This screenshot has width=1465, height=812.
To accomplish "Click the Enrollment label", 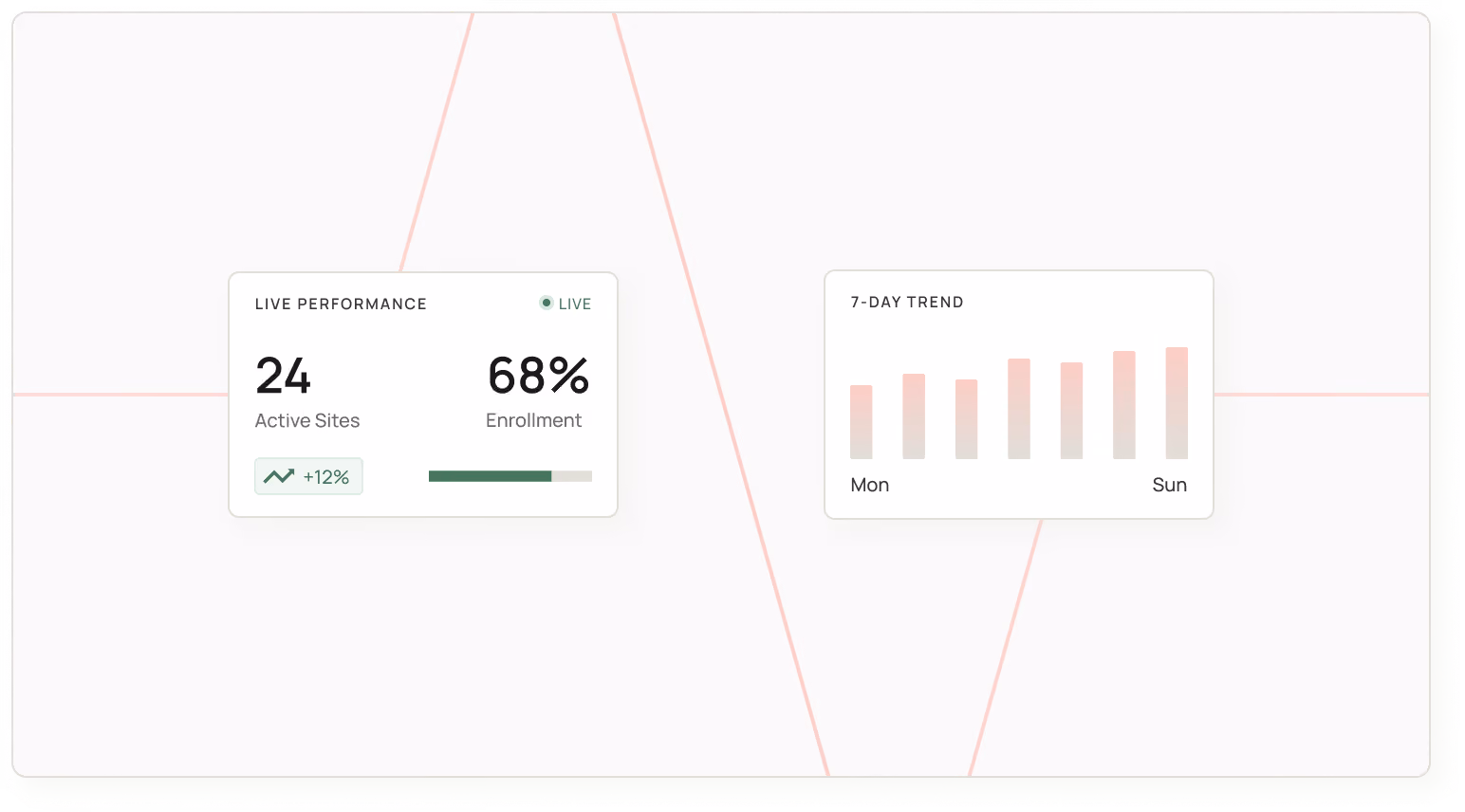I will click(x=533, y=420).
